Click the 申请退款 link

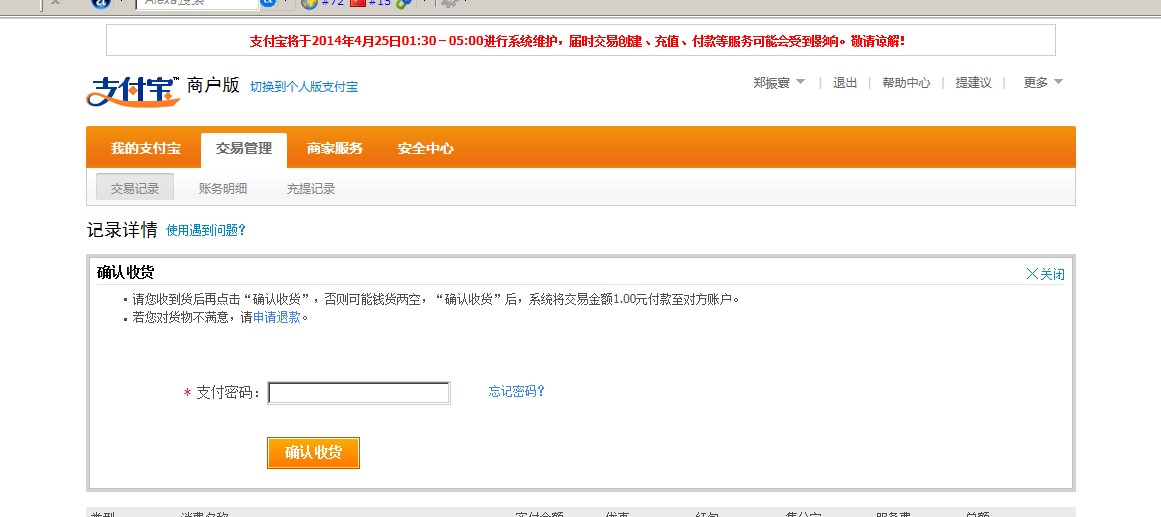(277, 318)
